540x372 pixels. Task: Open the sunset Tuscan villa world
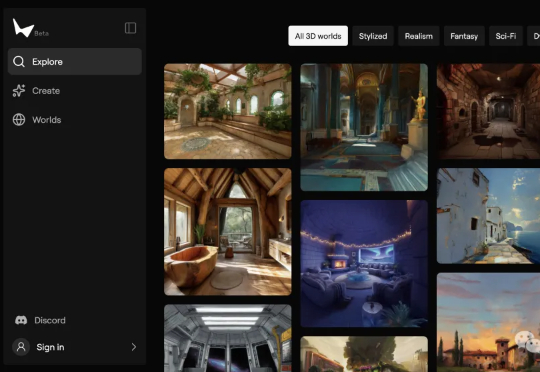point(488,322)
